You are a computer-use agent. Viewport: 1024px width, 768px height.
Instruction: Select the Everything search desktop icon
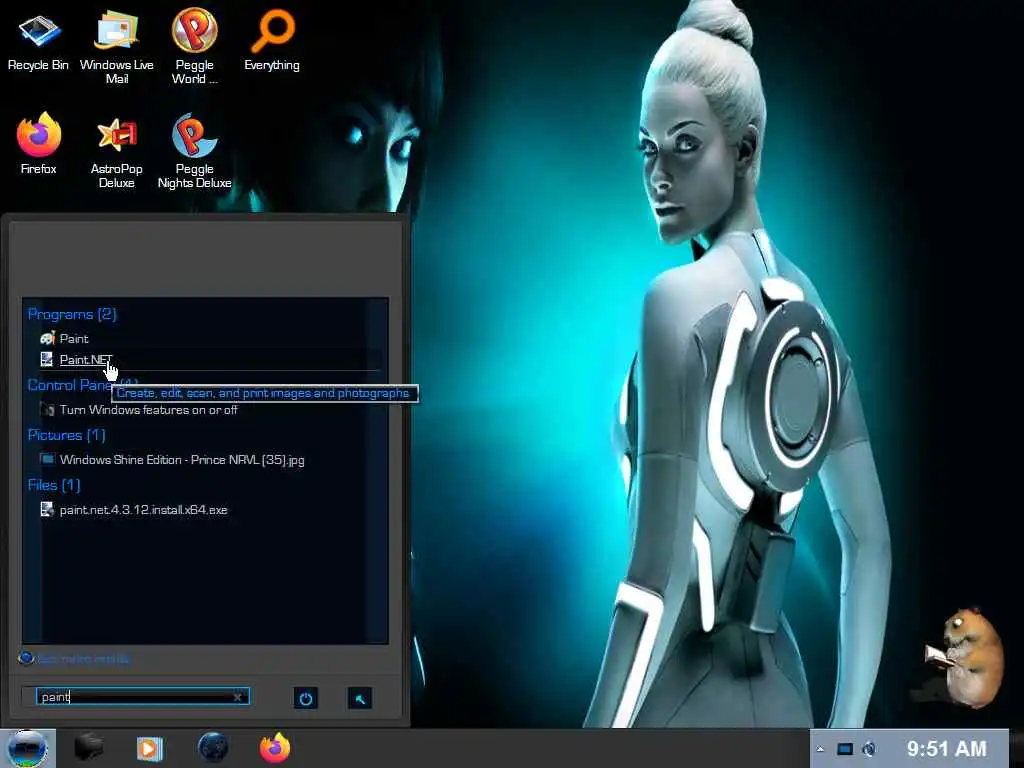click(x=272, y=40)
